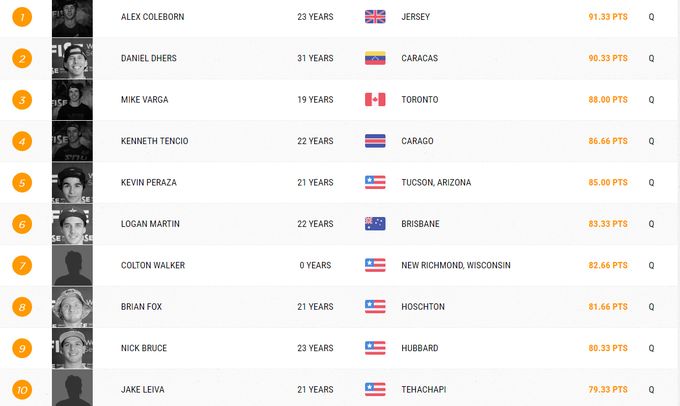Select the Alex Coleborn name
This screenshot has width=680, height=406.
point(152,17)
